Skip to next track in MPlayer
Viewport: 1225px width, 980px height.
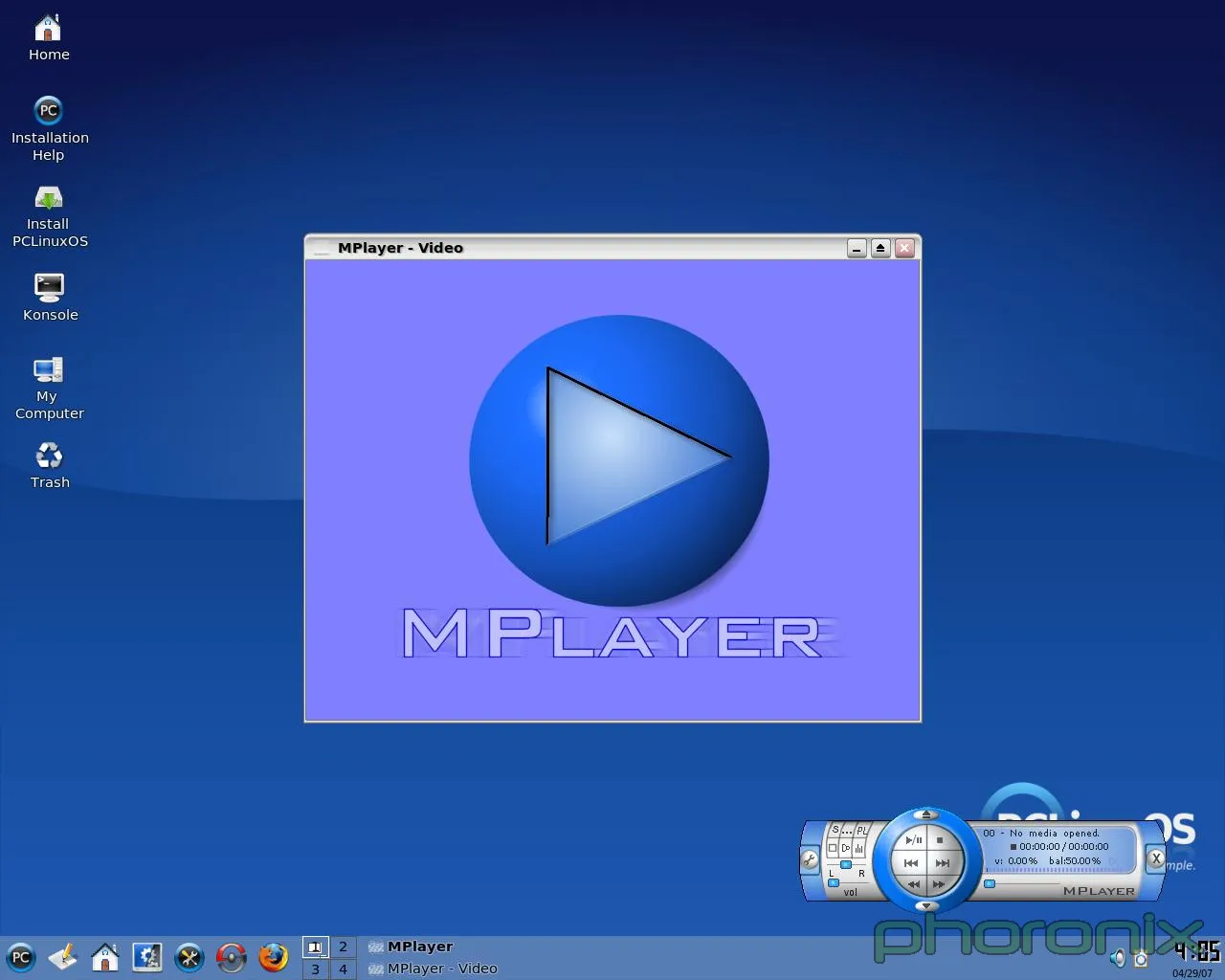[x=943, y=863]
